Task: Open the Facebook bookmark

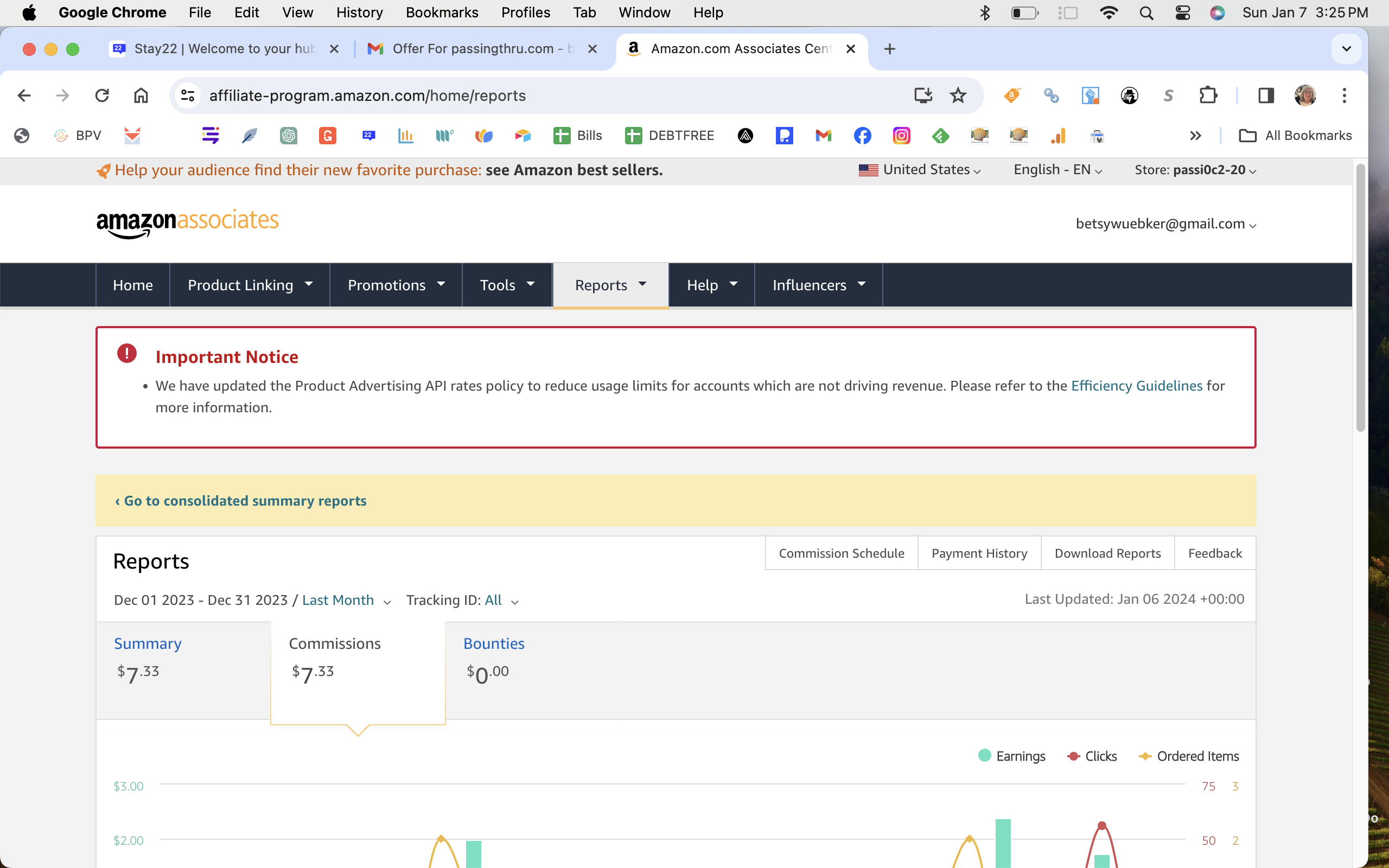Action: (862, 136)
